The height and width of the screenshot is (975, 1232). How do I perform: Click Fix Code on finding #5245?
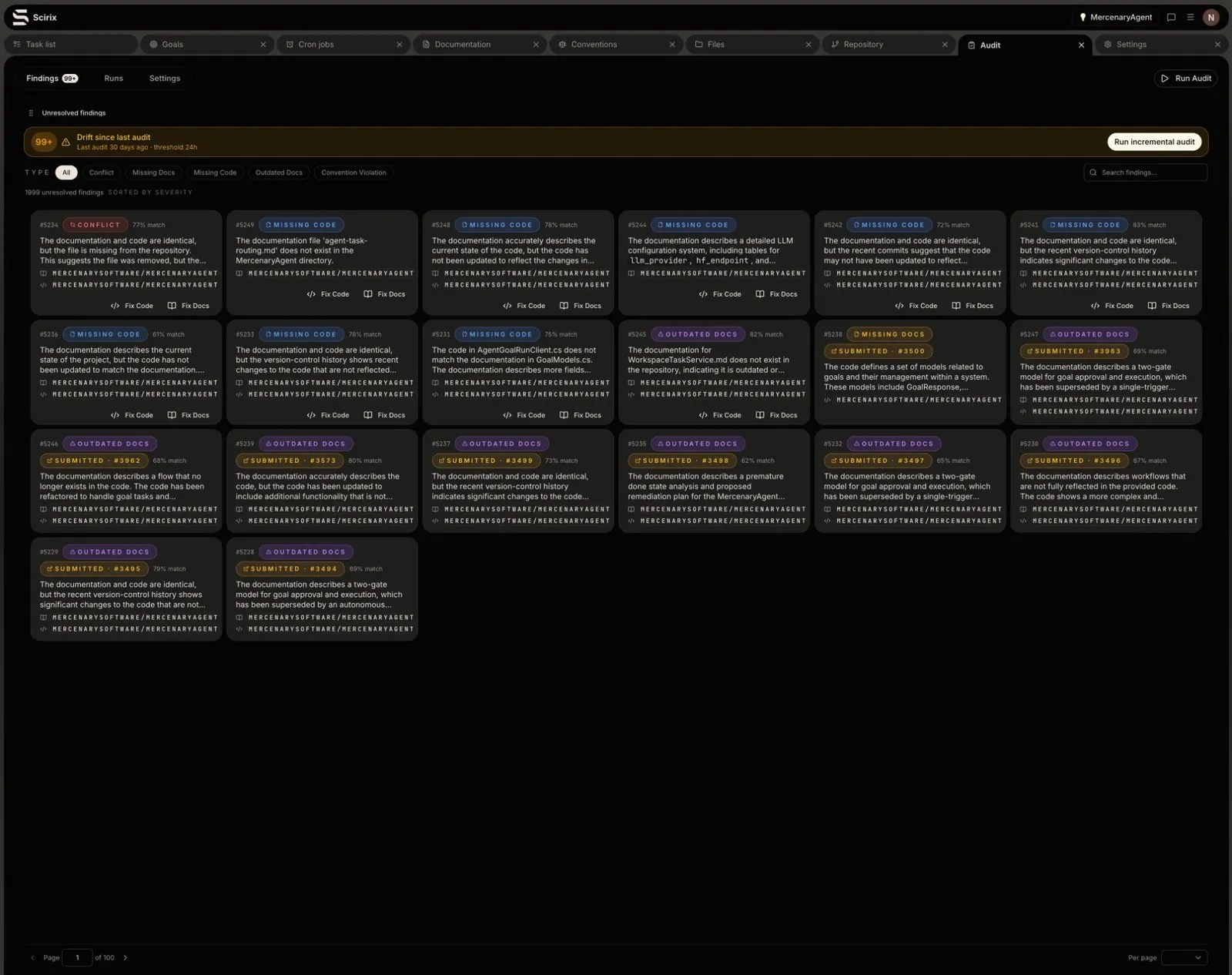(720, 415)
